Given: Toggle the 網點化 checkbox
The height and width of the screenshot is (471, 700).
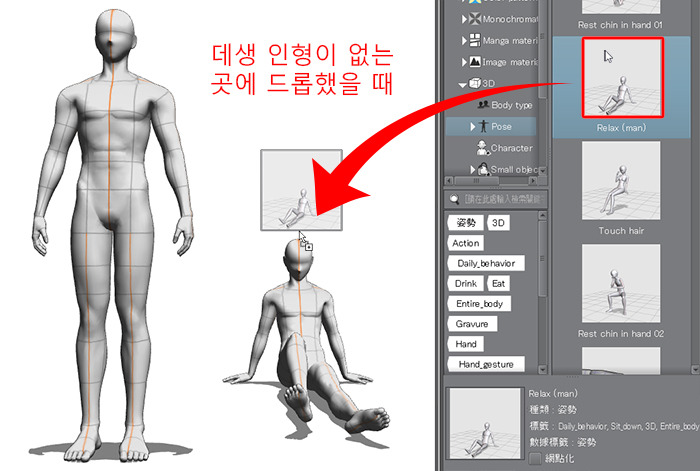Looking at the screenshot, I should coord(535,458).
